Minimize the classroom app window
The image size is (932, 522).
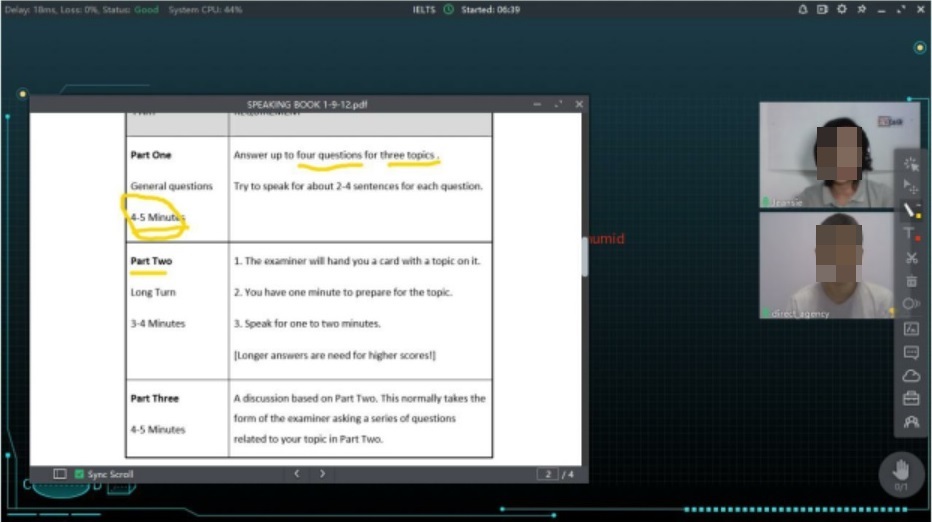tap(881, 10)
